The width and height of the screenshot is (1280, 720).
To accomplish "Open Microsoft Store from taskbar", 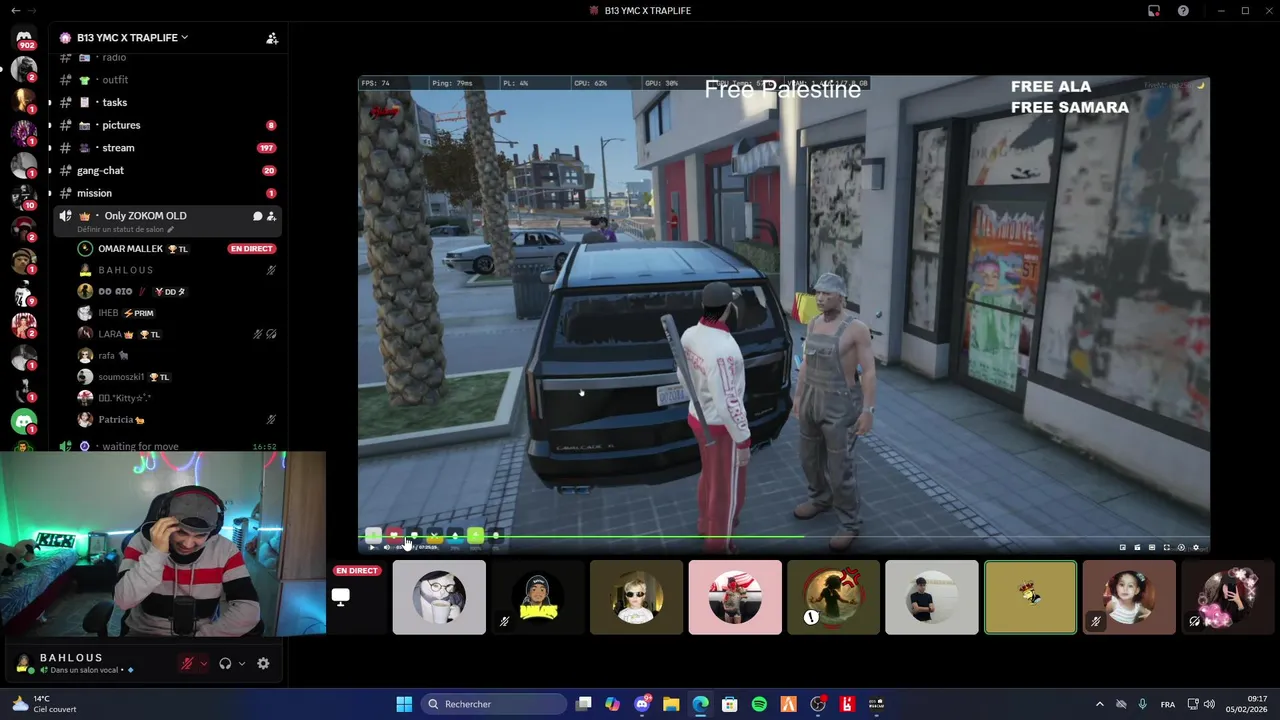I will 730,704.
